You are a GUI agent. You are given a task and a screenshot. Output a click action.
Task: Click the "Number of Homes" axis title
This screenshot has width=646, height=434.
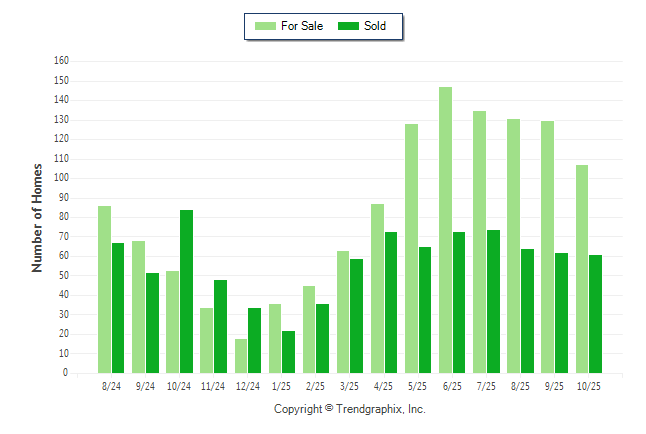click(x=37, y=217)
